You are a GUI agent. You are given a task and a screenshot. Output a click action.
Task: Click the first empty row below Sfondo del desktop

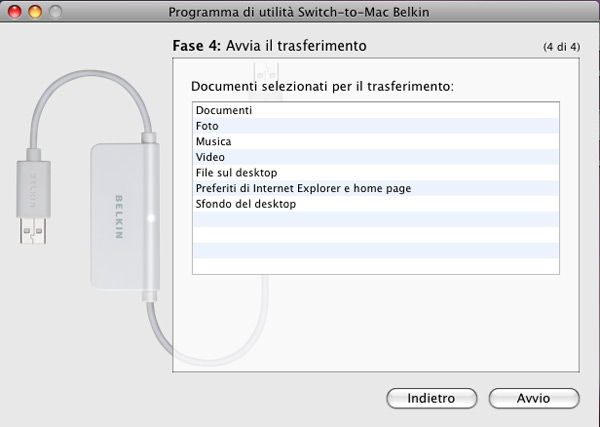click(375, 220)
